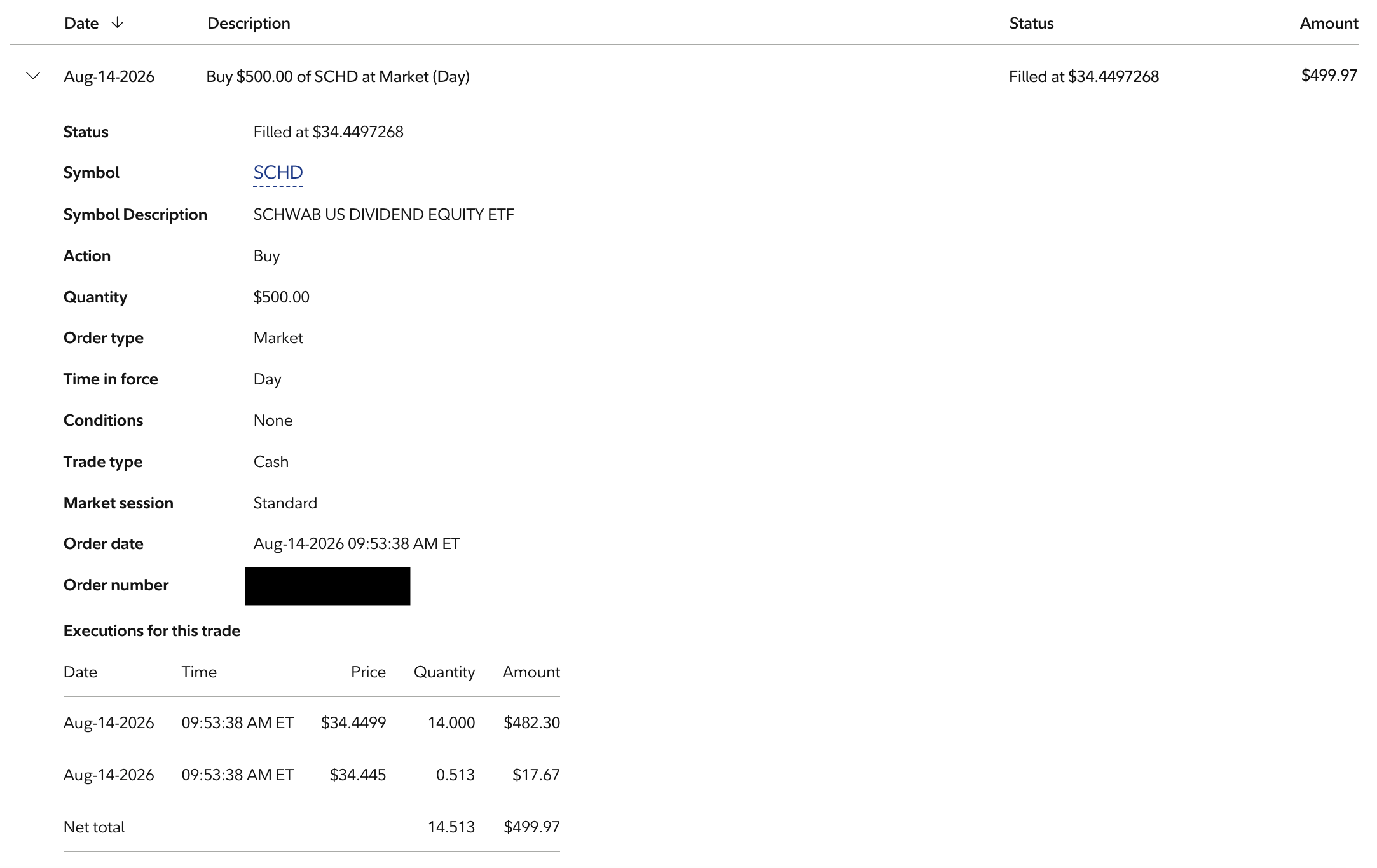The image size is (1377, 868).
Task: Sort orders by the Date arrow icon
Action: tap(117, 23)
